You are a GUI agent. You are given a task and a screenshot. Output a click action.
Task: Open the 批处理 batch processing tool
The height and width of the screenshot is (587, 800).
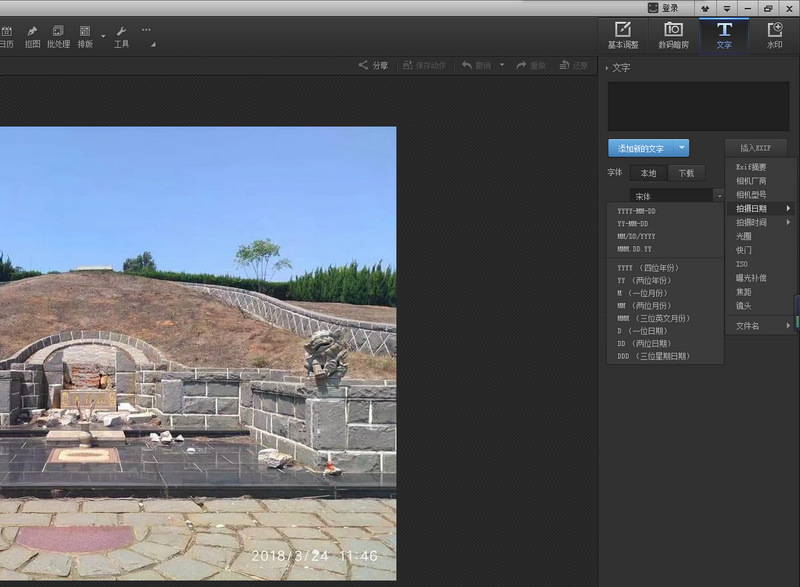58,37
